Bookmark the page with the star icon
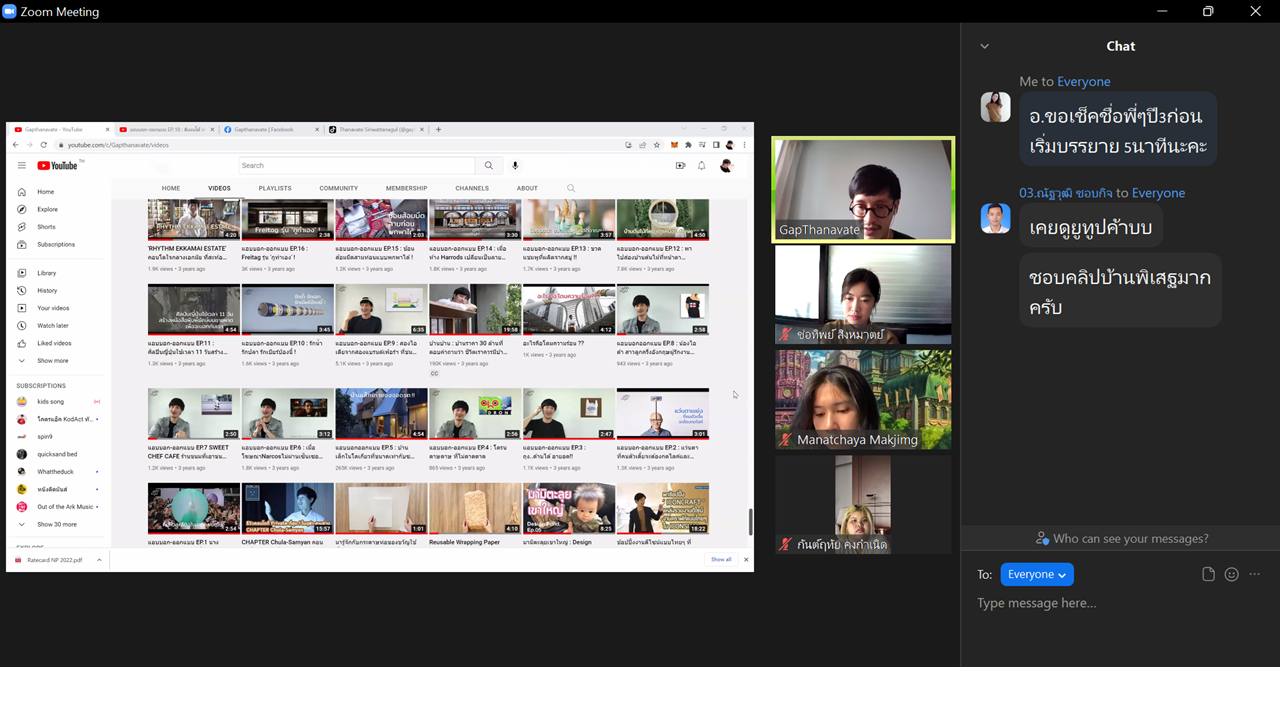1280x720 pixels. pyautogui.click(x=656, y=145)
